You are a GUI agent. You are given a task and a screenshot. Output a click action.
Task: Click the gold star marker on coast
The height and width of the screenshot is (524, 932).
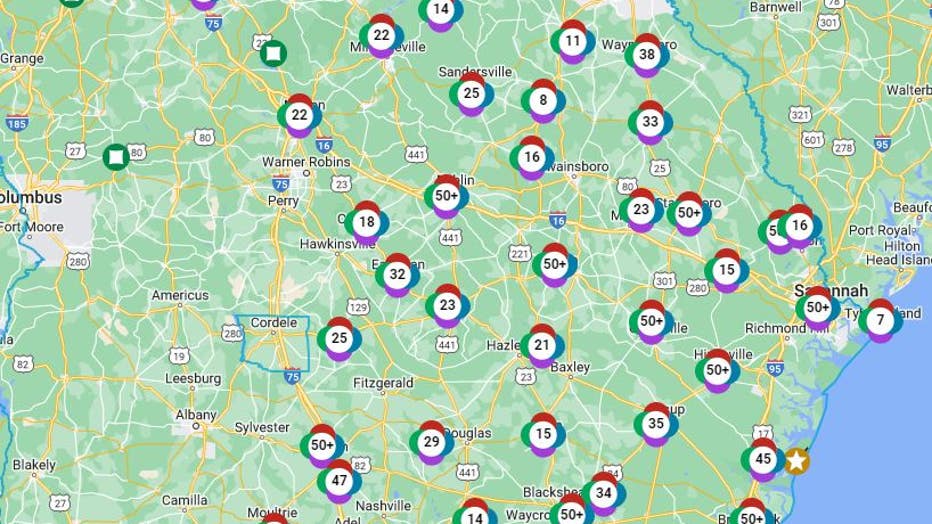click(x=796, y=461)
